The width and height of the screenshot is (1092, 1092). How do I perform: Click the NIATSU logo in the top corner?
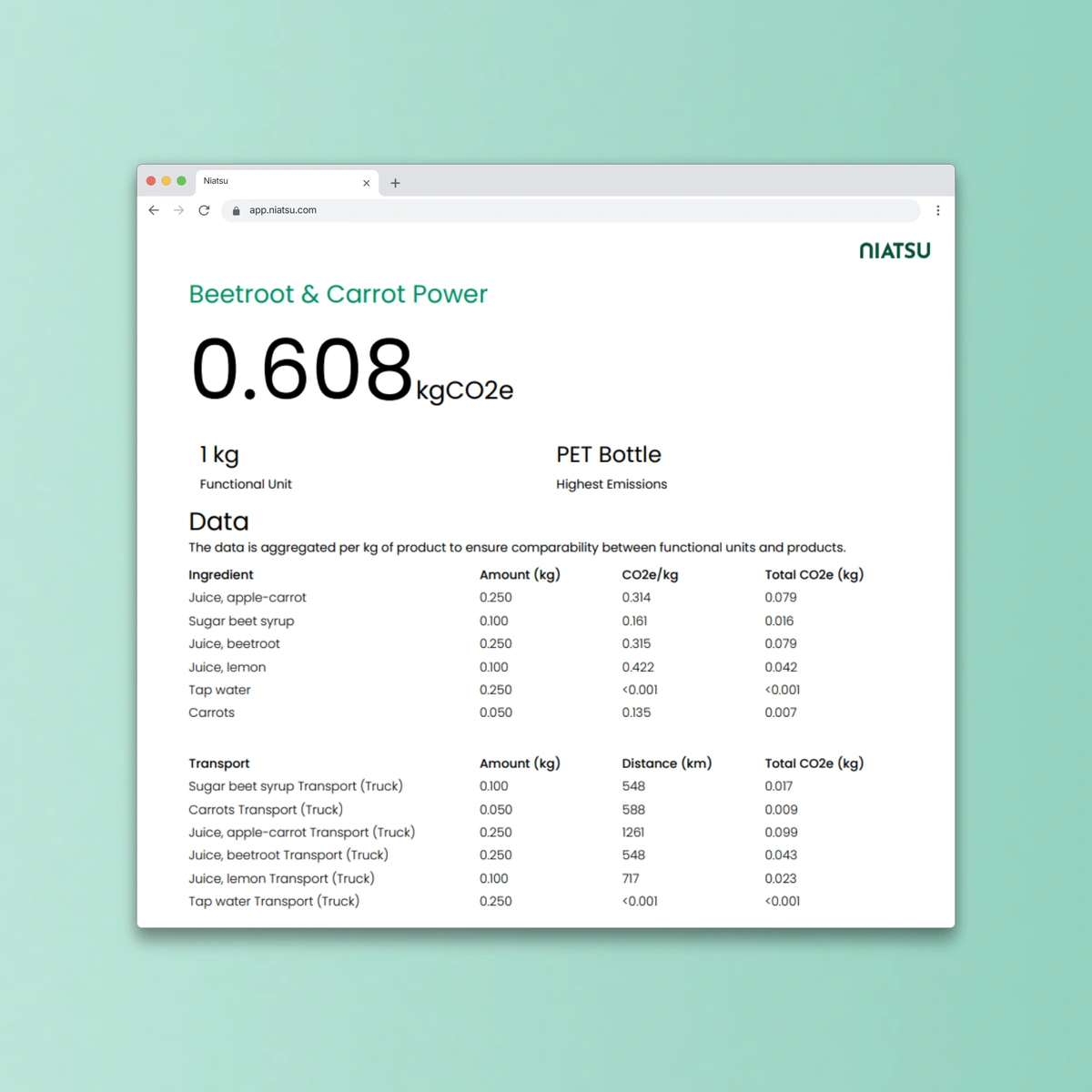tap(895, 251)
